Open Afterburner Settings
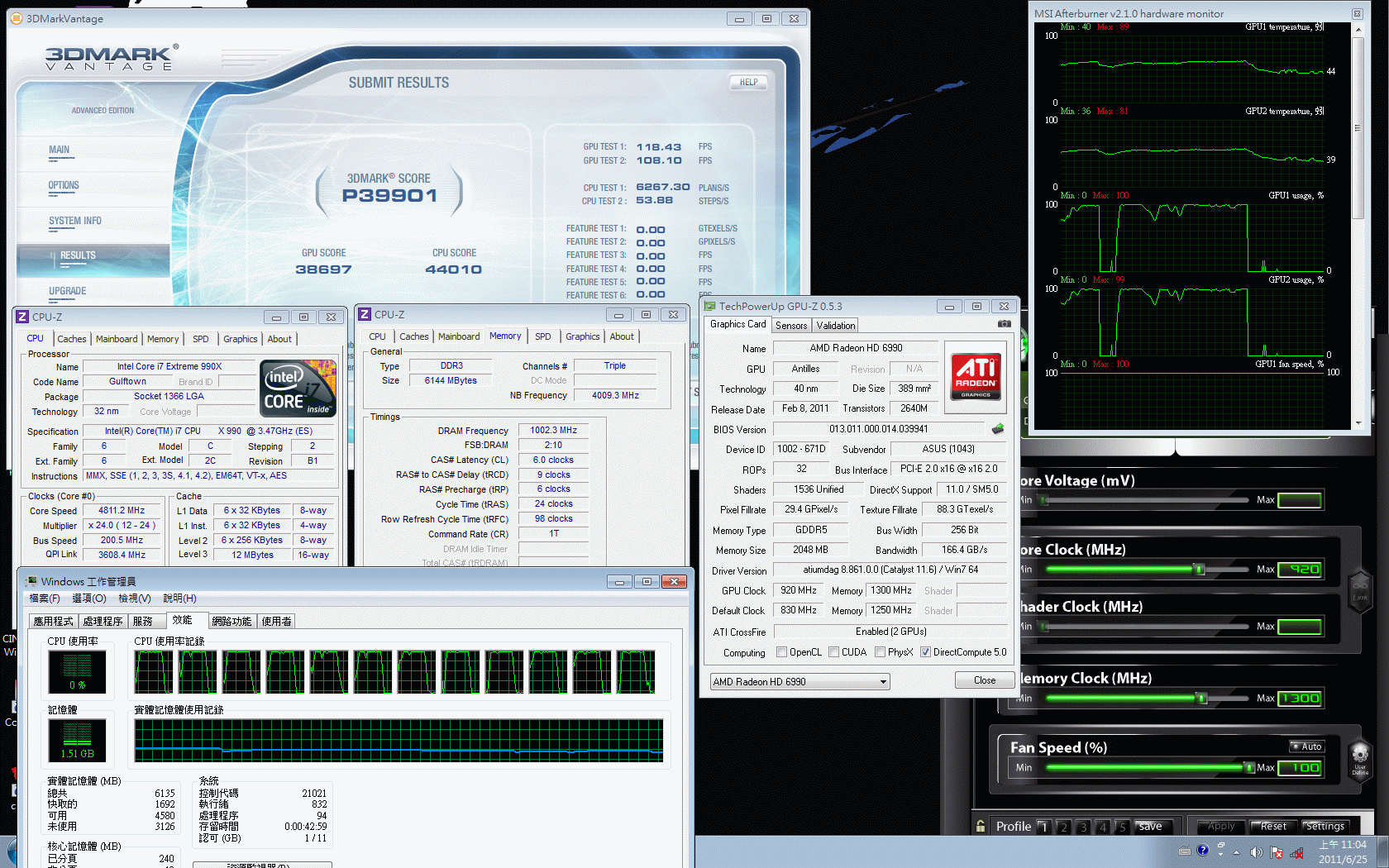Viewport: 1389px width, 868px height. pyautogui.click(x=1325, y=827)
